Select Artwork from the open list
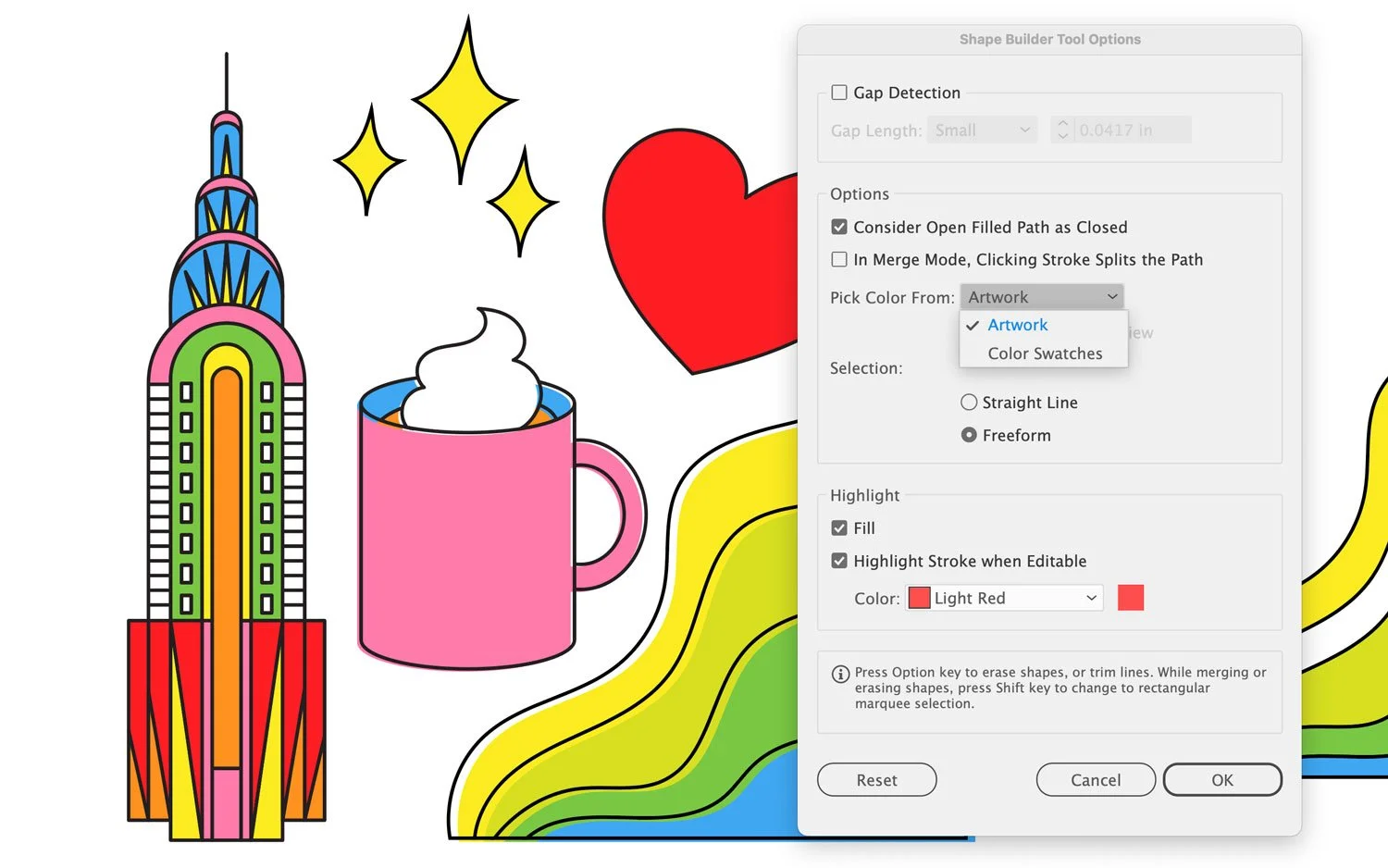 coord(1018,325)
